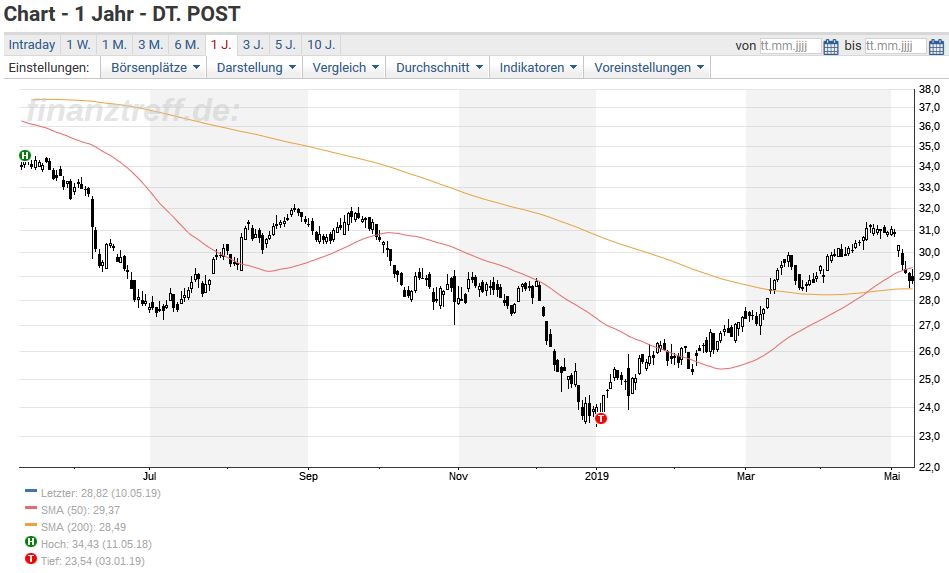The width and height of the screenshot is (949, 573).
Task: Click 'SMA (50): 29,37' legend text
Action: pyautogui.click(x=80, y=510)
